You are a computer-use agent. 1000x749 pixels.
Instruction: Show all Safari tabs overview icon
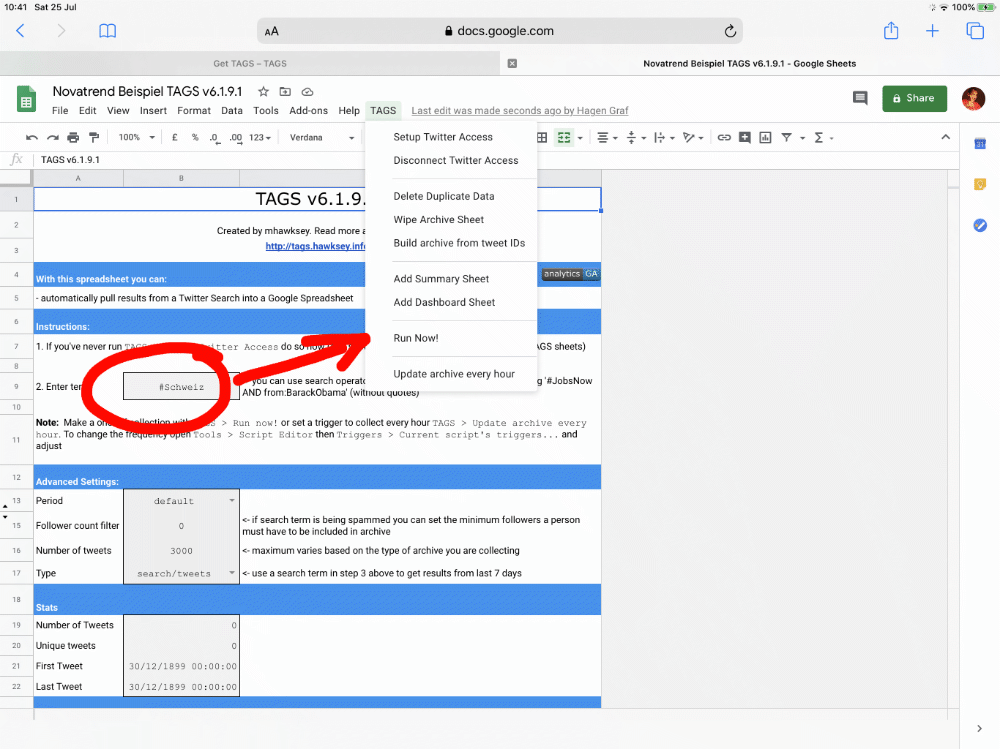pos(974,31)
